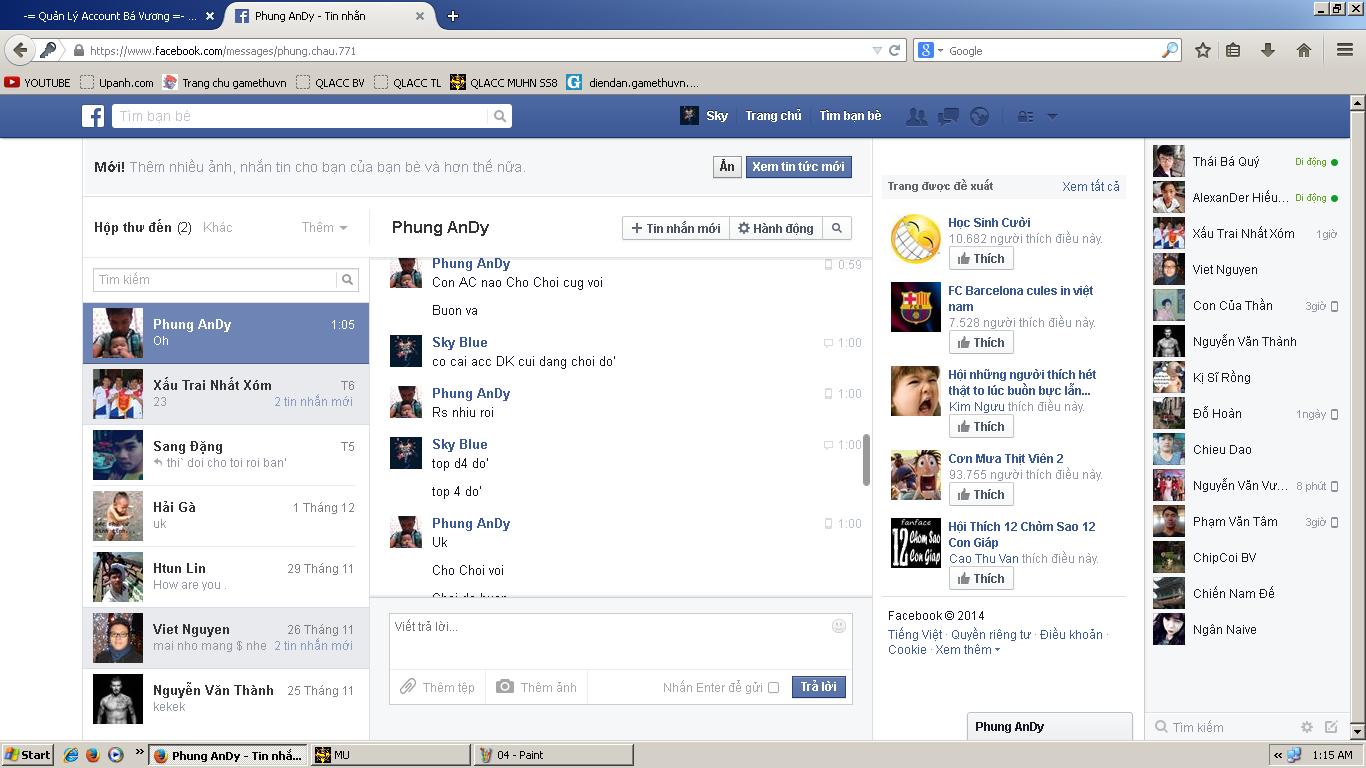Open messages icon in Facebook header

point(948,116)
